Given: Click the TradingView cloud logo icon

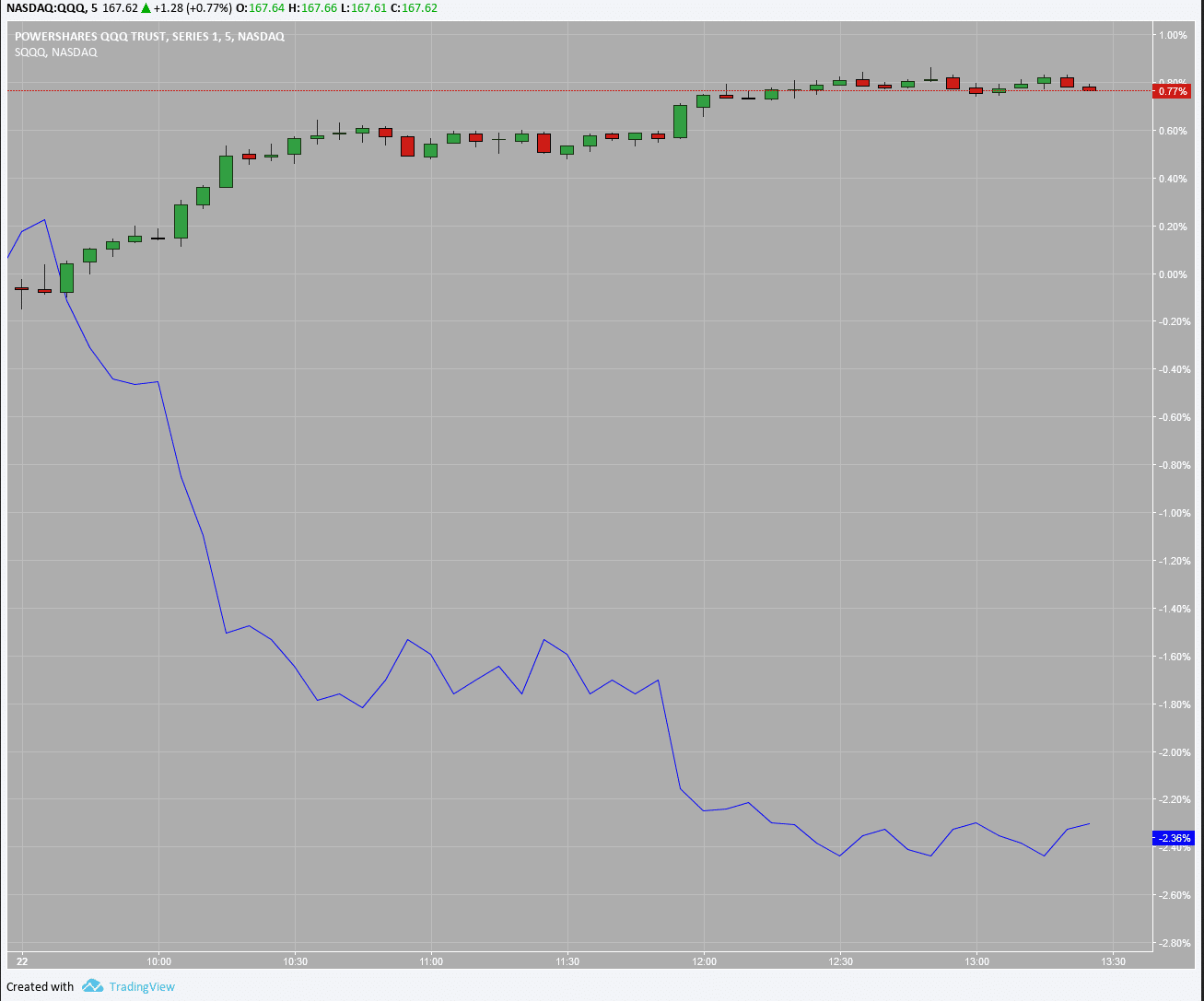Looking at the screenshot, I should tap(92, 986).
